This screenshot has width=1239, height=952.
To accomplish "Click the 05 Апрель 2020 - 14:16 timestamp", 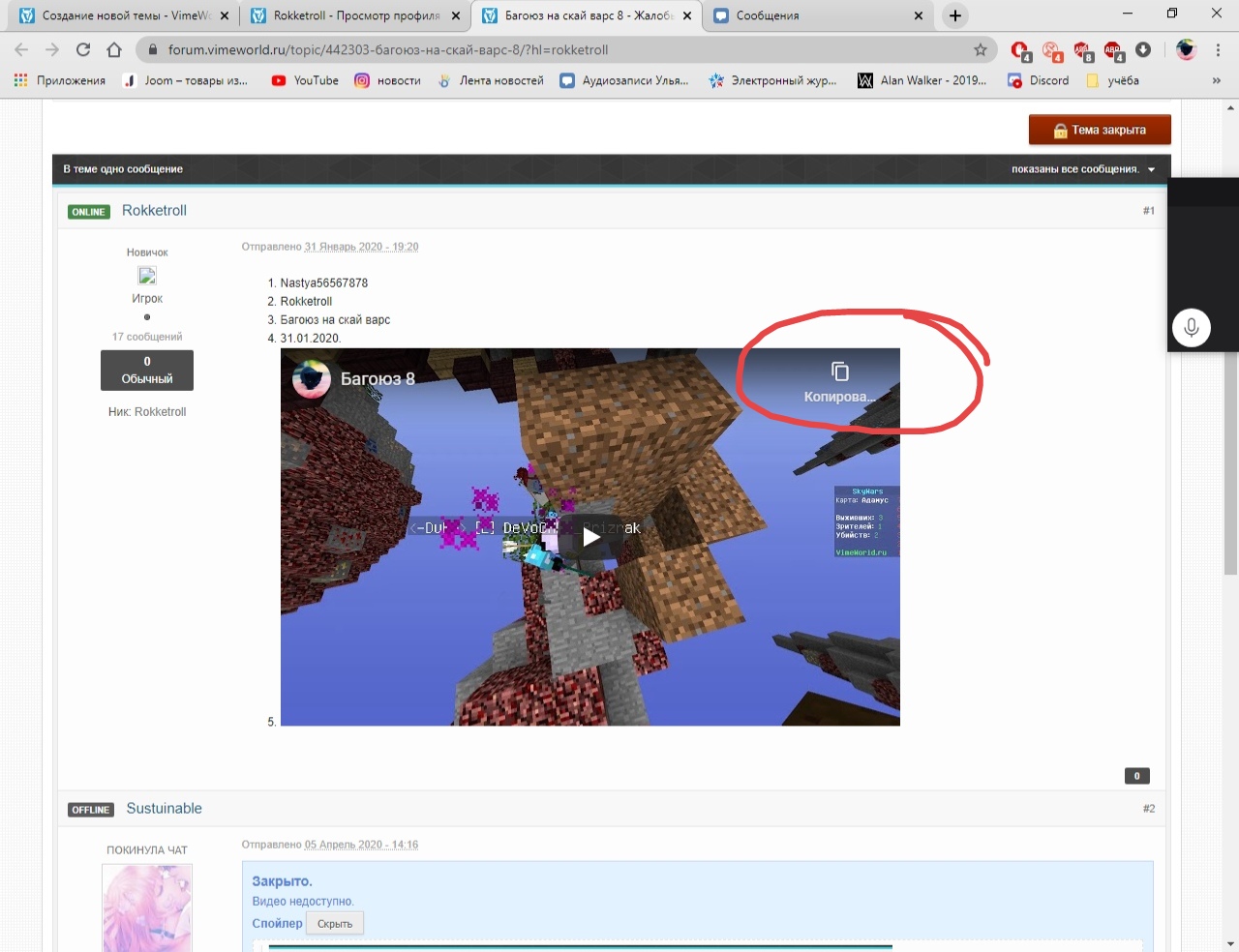I will pos(361,845).
